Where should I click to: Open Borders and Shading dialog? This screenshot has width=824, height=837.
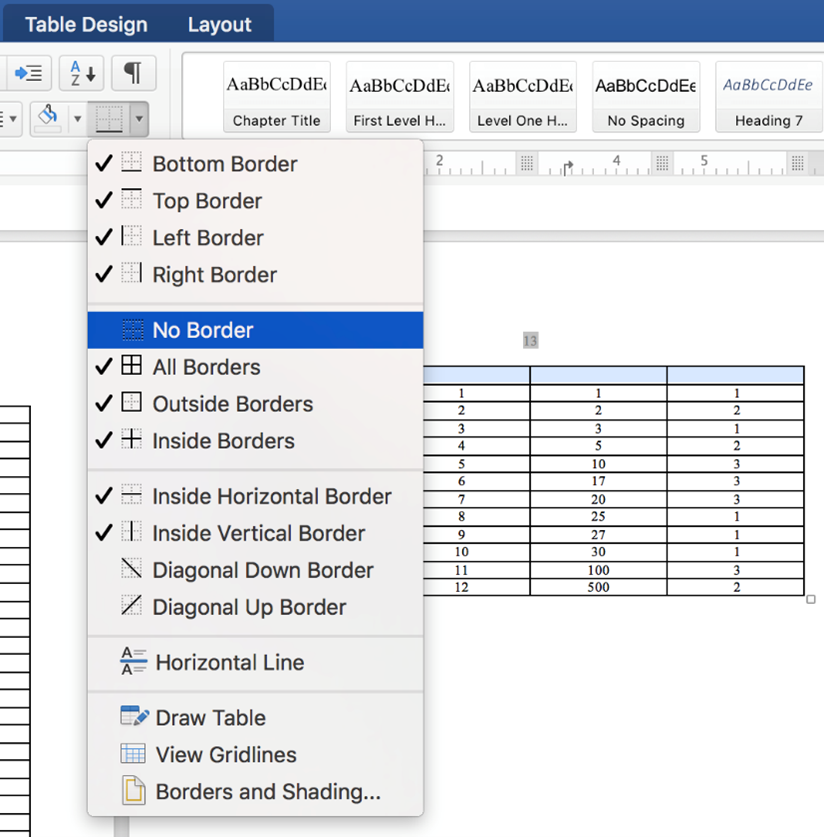pyautogui.click(x=255, y=791)
